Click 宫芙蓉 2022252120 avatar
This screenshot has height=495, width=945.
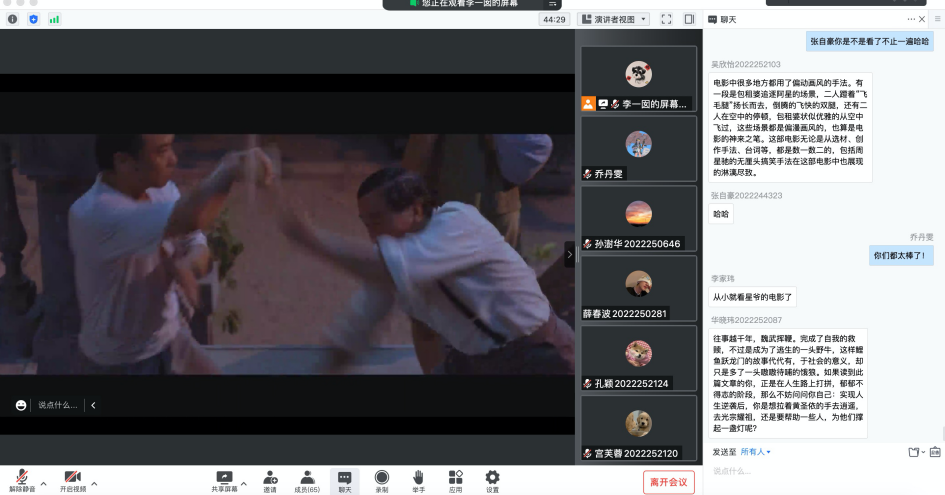(x=639, y=423)
